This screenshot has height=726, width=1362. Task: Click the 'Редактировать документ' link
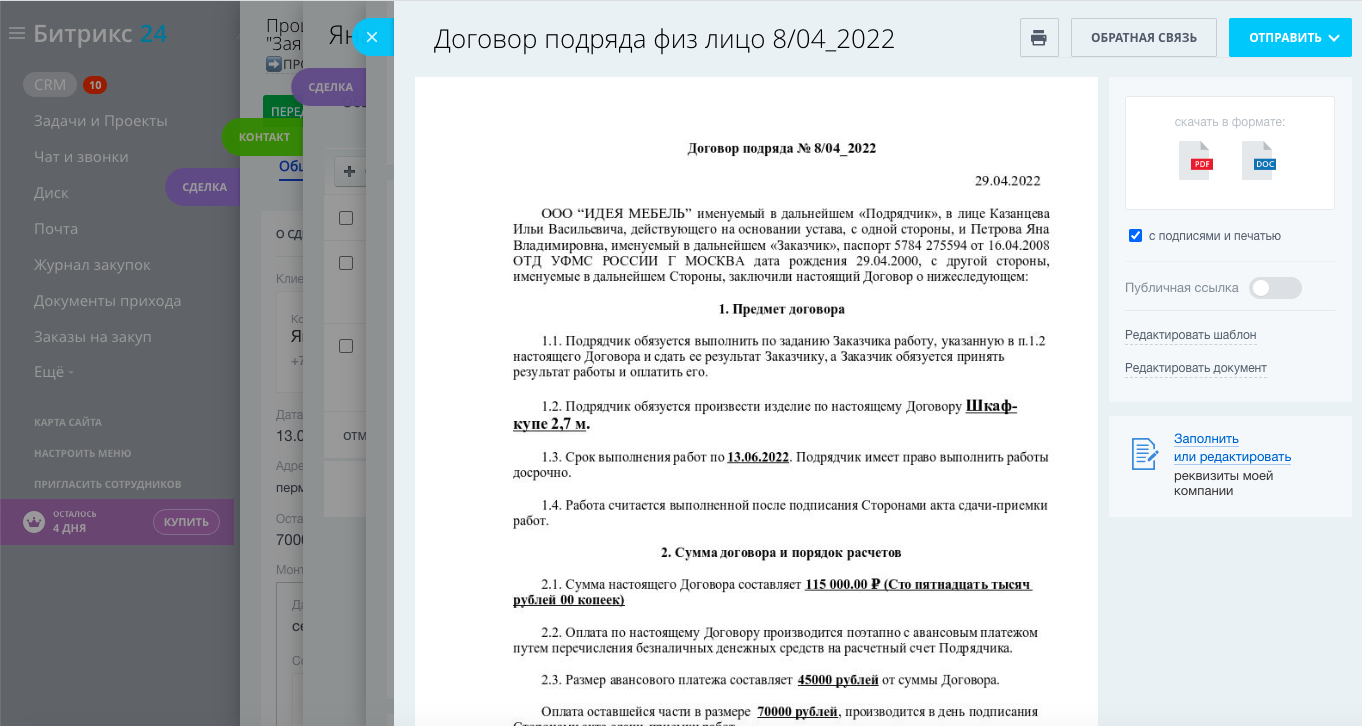[x=1195, y=368]
